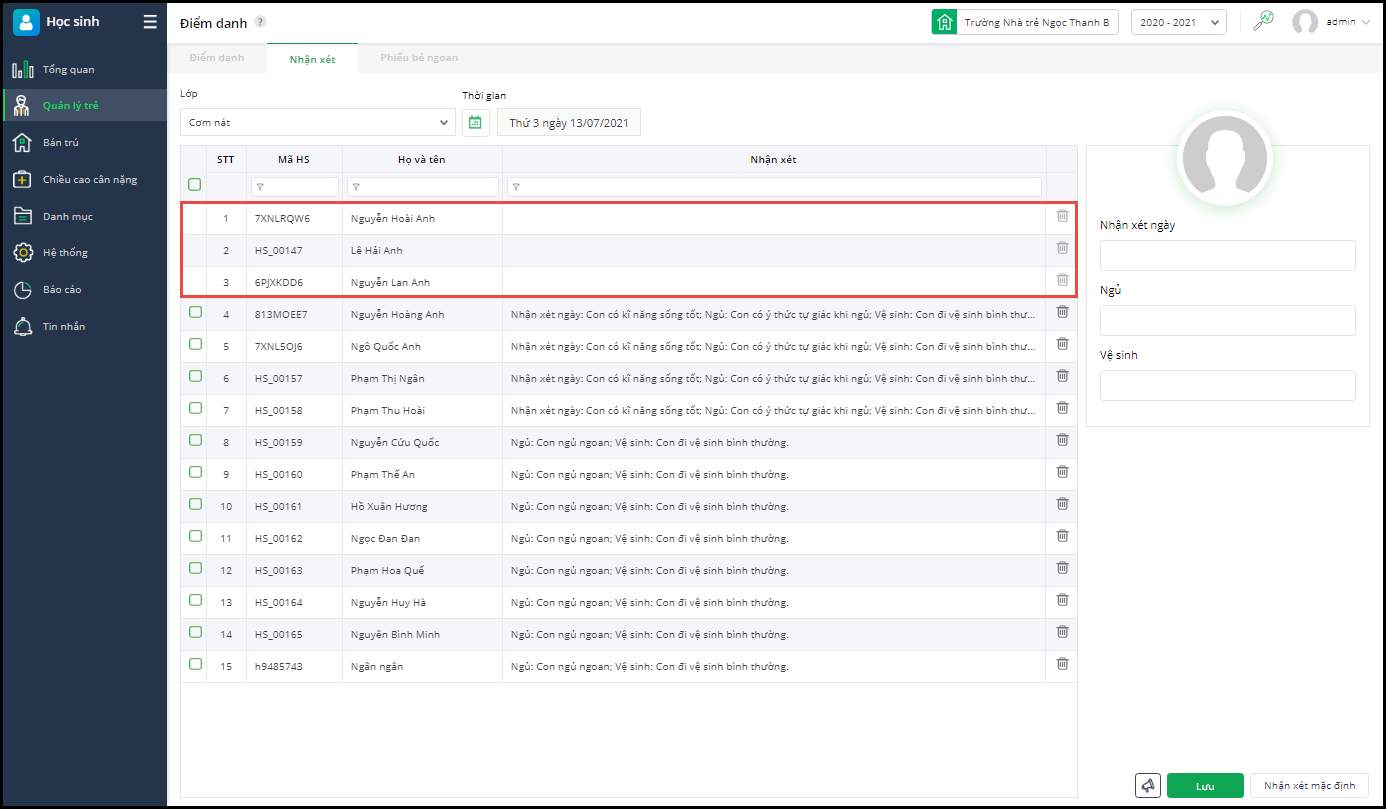
Task: Toggle the select-all checkbox in table header
Action: [194, 184]
